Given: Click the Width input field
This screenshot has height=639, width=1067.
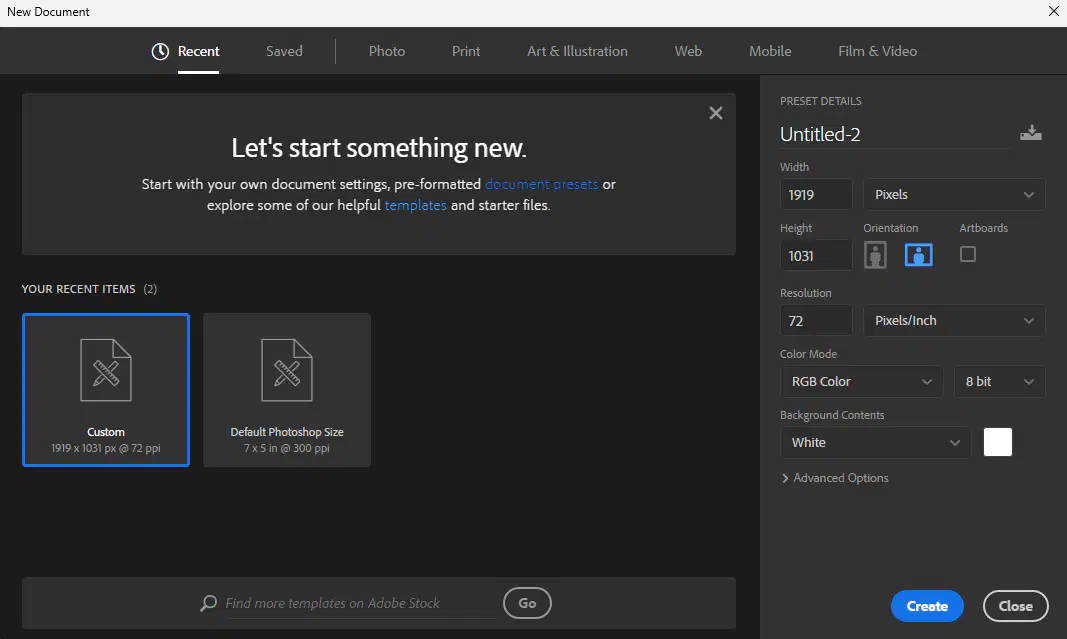Looking at the screenshot, I should [816, 195].
